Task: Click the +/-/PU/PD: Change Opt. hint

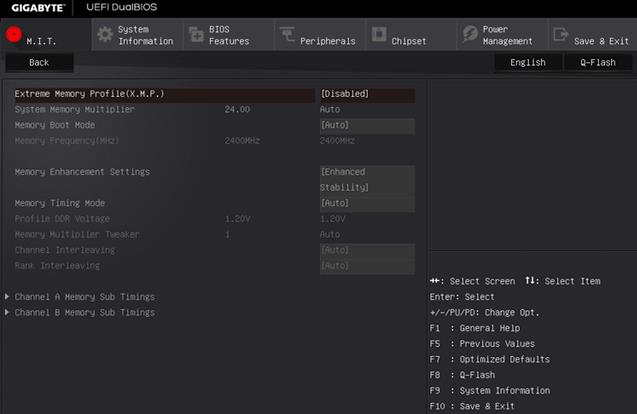Action: pyautogui.click(x=484, y=313)
